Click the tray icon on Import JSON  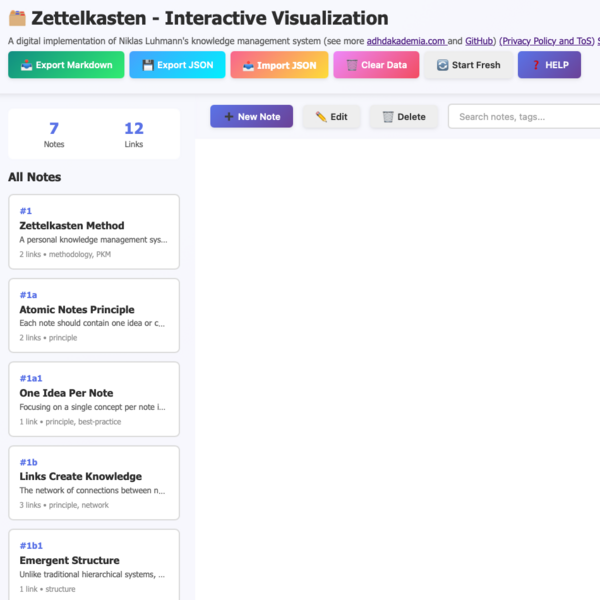pos(248,65)
